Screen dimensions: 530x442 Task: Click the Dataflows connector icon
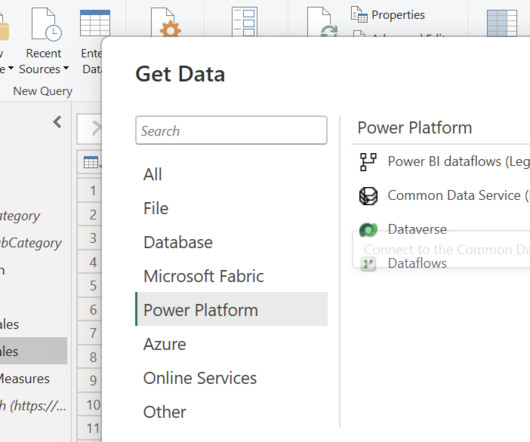point(368,264)
